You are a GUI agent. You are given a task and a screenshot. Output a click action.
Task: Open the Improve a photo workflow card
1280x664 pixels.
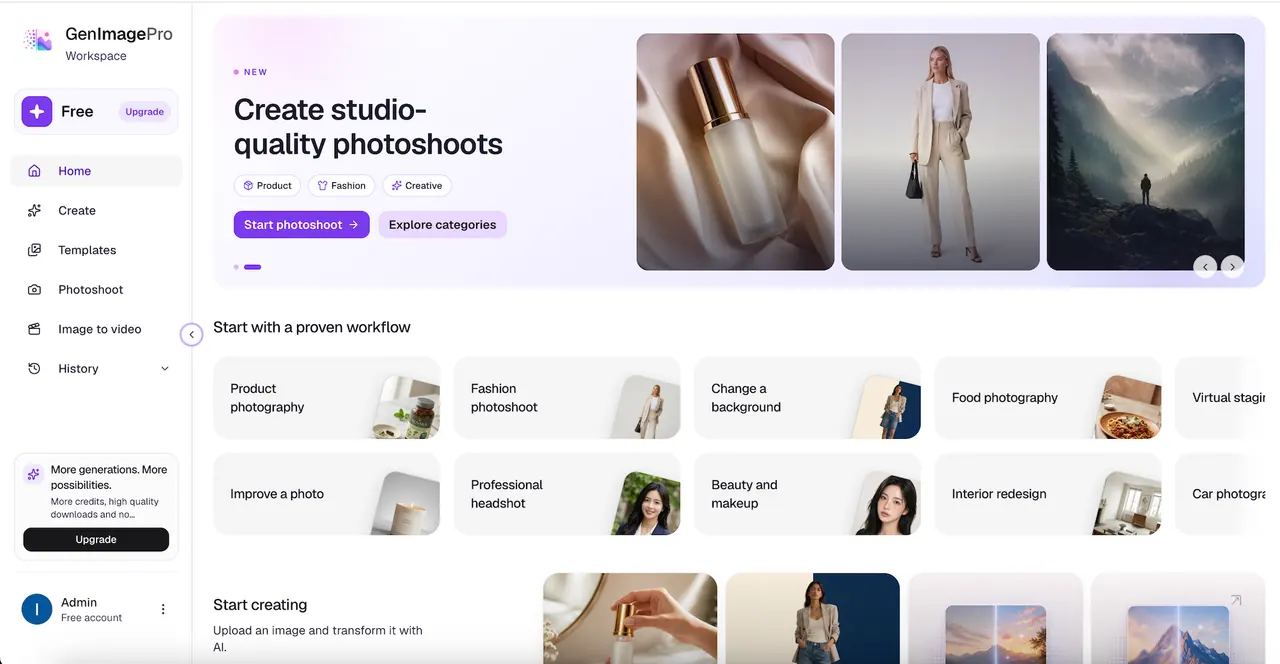click(x=327, y=494)
